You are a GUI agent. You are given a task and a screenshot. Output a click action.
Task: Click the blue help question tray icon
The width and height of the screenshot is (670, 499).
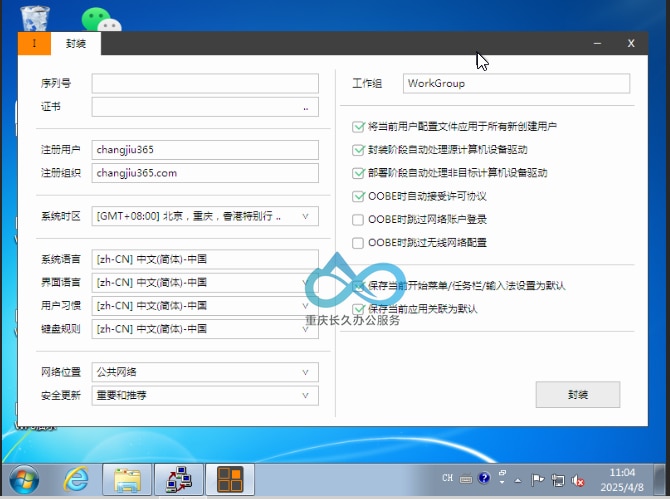click(x=484, y=478)
